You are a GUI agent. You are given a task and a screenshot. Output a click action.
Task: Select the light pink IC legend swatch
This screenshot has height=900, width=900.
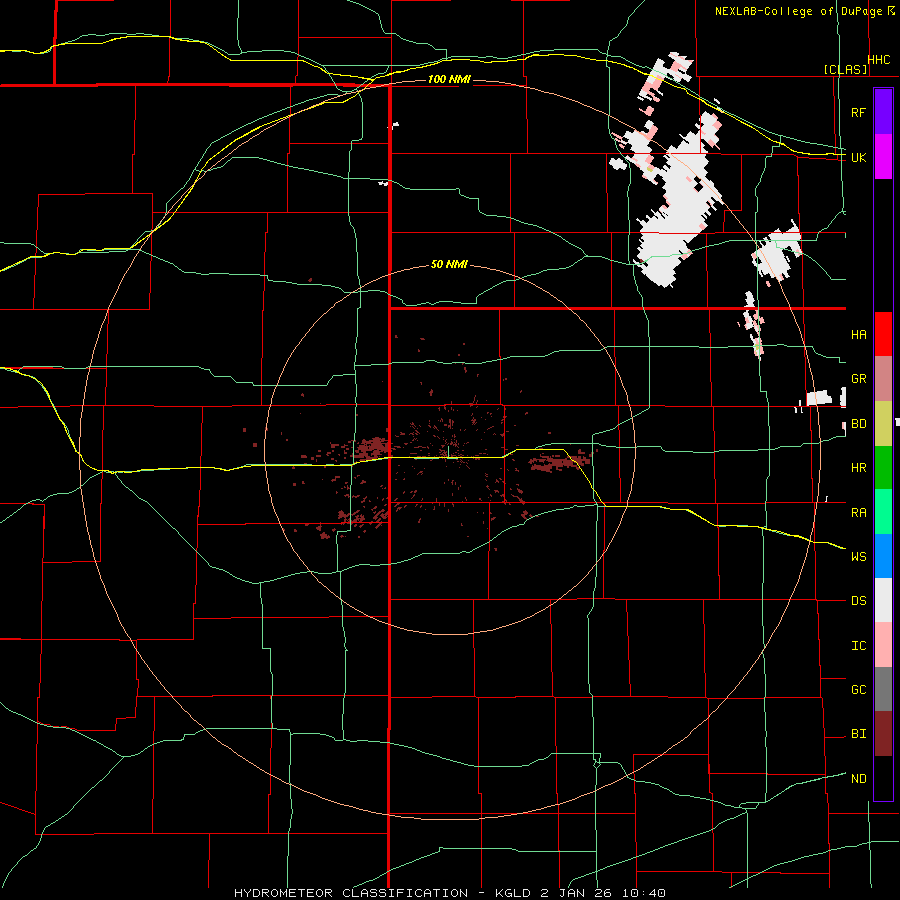pyautogui.click(x=883, y=645)
